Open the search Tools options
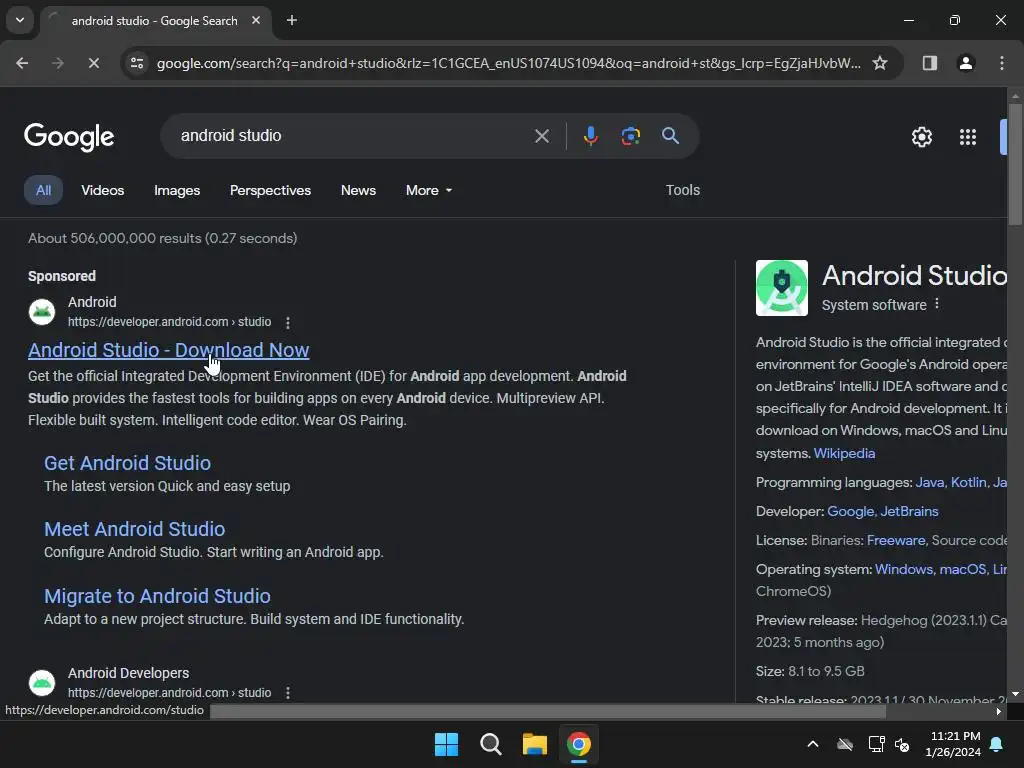Viewport: 1024px width, 768px height. pyautogui.click(x=682, y=190)
